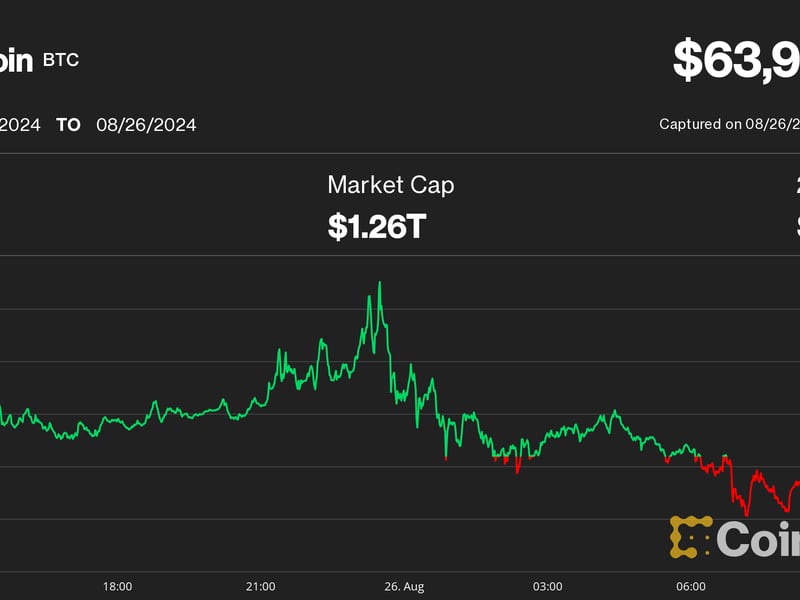Click the TO date range separator

(x=68, y=125)
